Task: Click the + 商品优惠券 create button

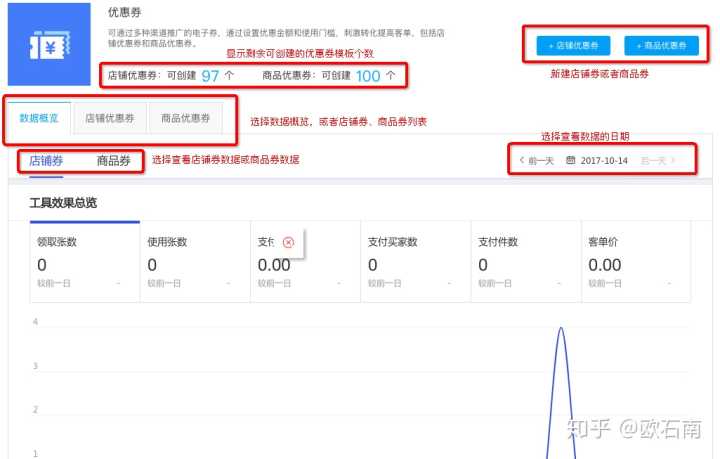Action: tap(661, 46)
